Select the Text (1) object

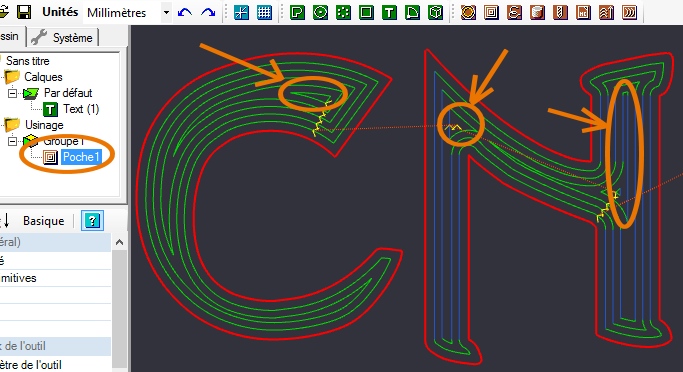point(81,109)
